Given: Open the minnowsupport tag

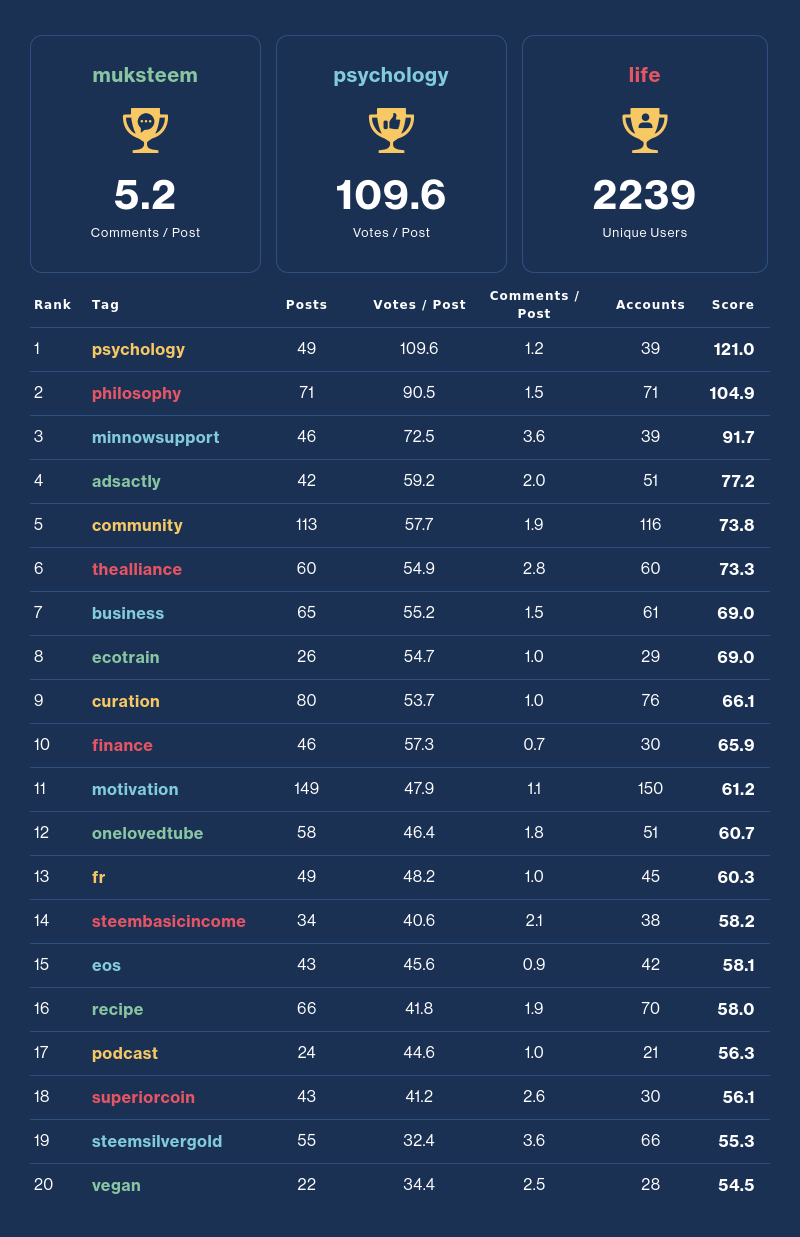Looking at the screenshot, I should coord(155,438).
